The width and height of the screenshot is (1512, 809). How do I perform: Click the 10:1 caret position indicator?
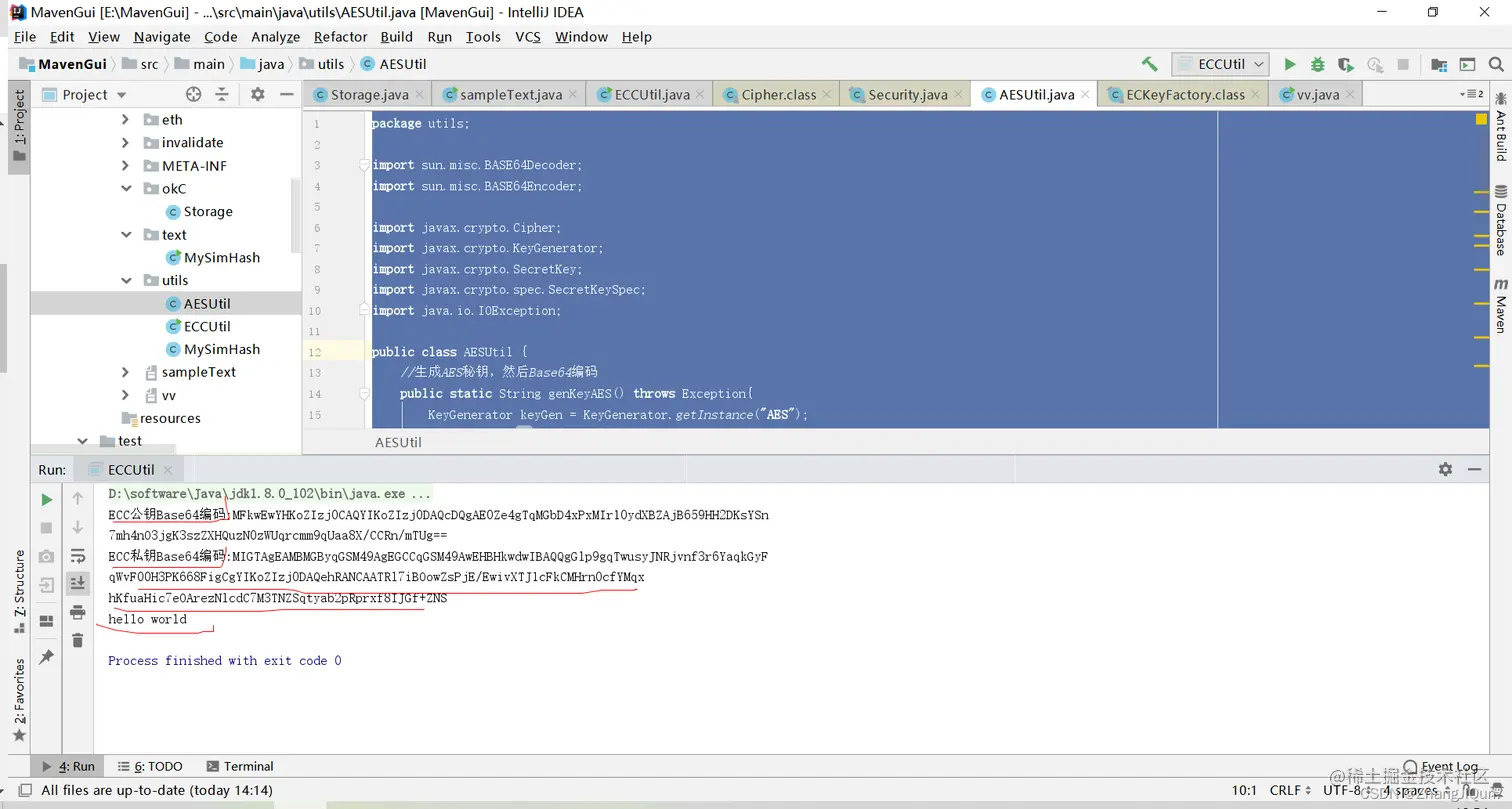[1244, 790]
